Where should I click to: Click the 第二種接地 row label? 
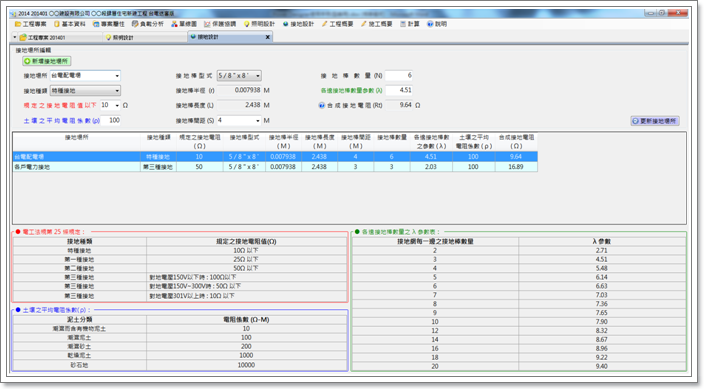coord(79,269)
